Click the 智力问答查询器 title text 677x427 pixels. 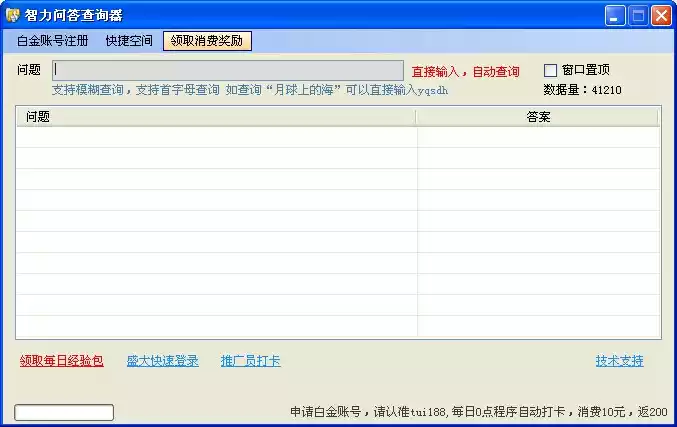coord(73,16)
